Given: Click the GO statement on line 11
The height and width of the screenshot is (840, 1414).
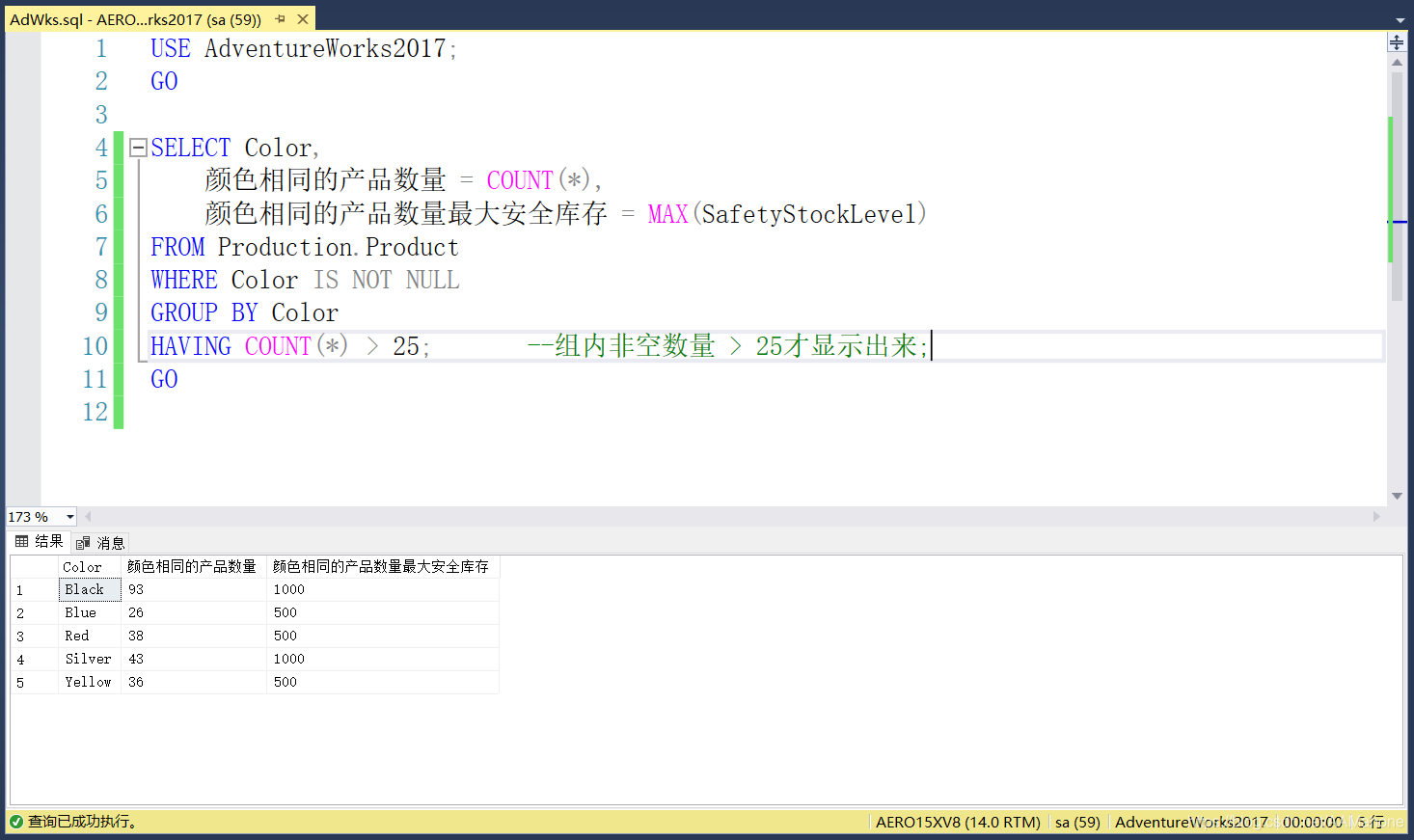Looking at the screenshot, I should click(x=164, y=379).
